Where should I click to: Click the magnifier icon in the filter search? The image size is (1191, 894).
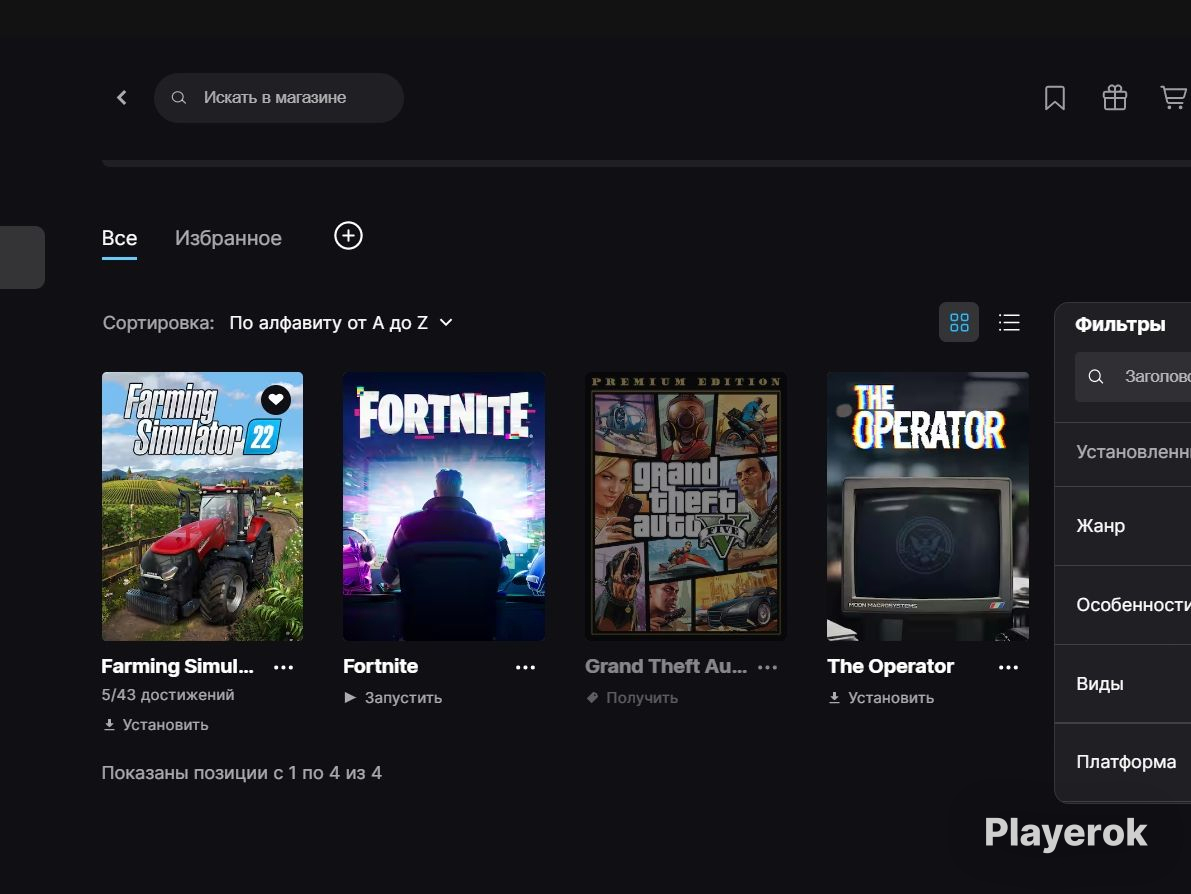click(x=1095, y=377)
